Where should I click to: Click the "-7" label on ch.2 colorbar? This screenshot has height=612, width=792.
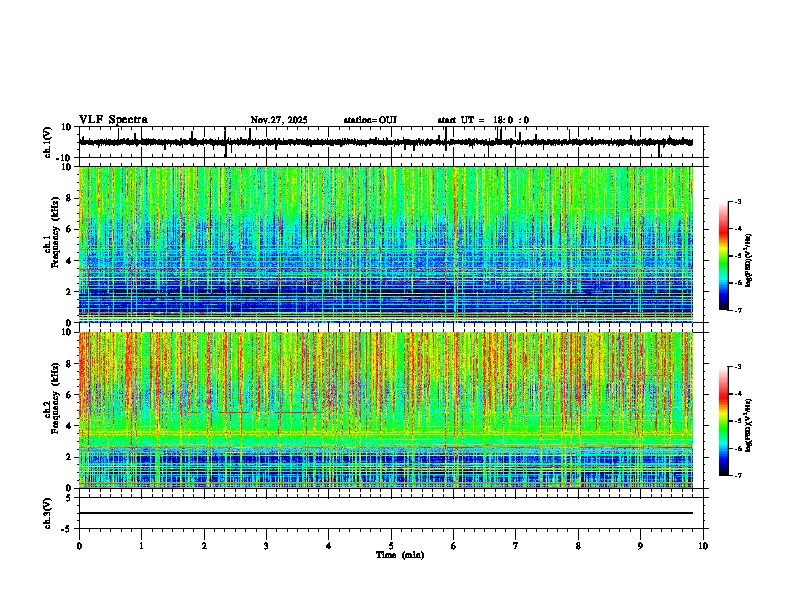pyautogui.click(x=738, y=475)
